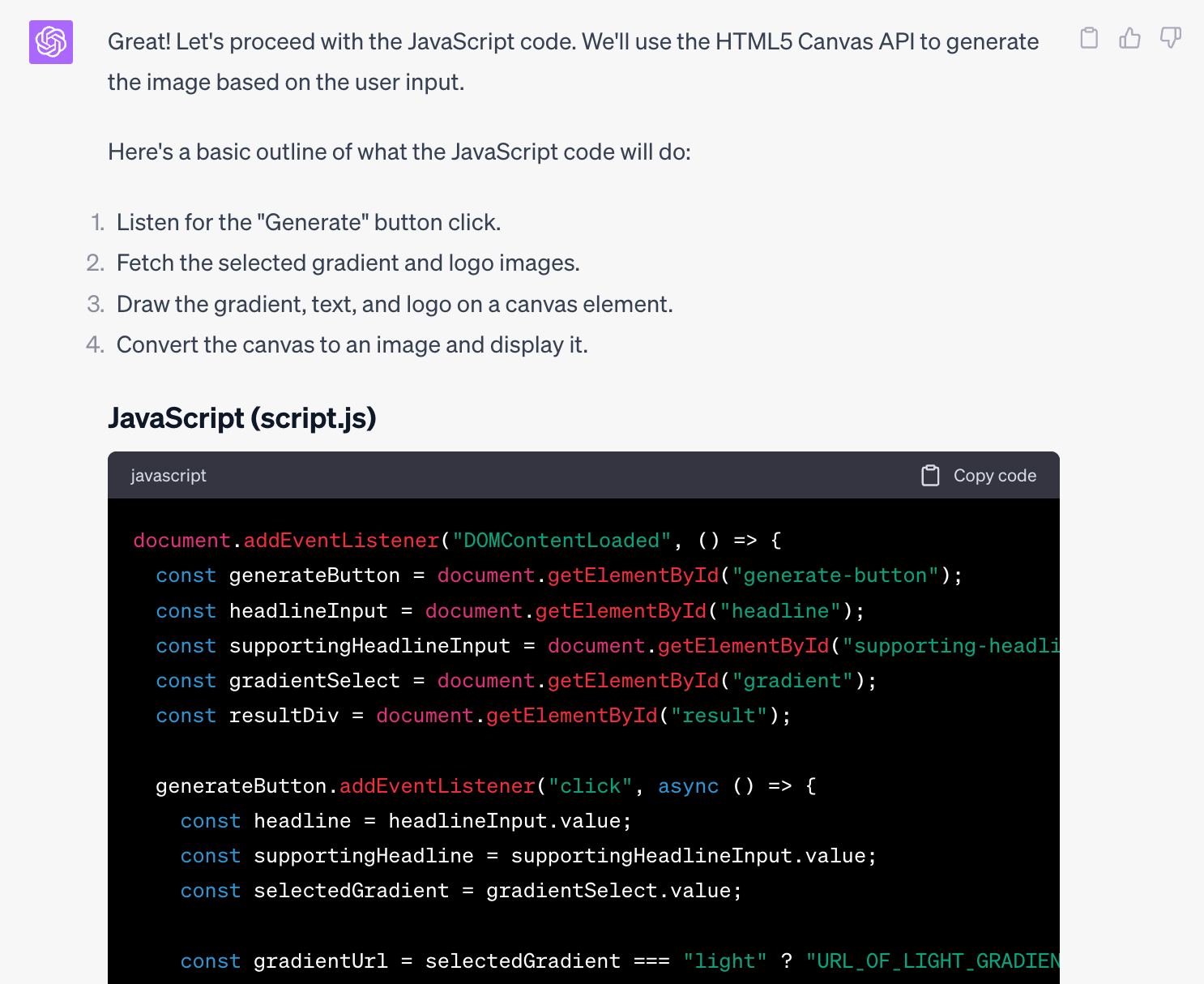This screenshot has height=984, width=1204.
Task: Click list item 'Listen for the "Generate" button click.'
Action: coord(309,222)
